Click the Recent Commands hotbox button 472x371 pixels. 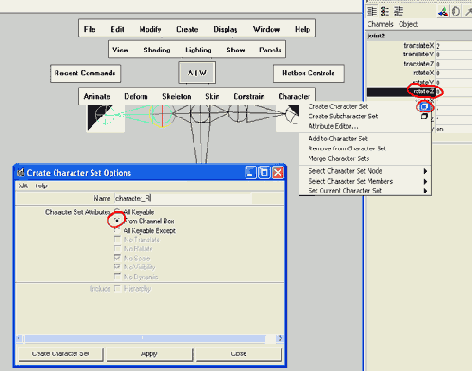click(85, 73)
